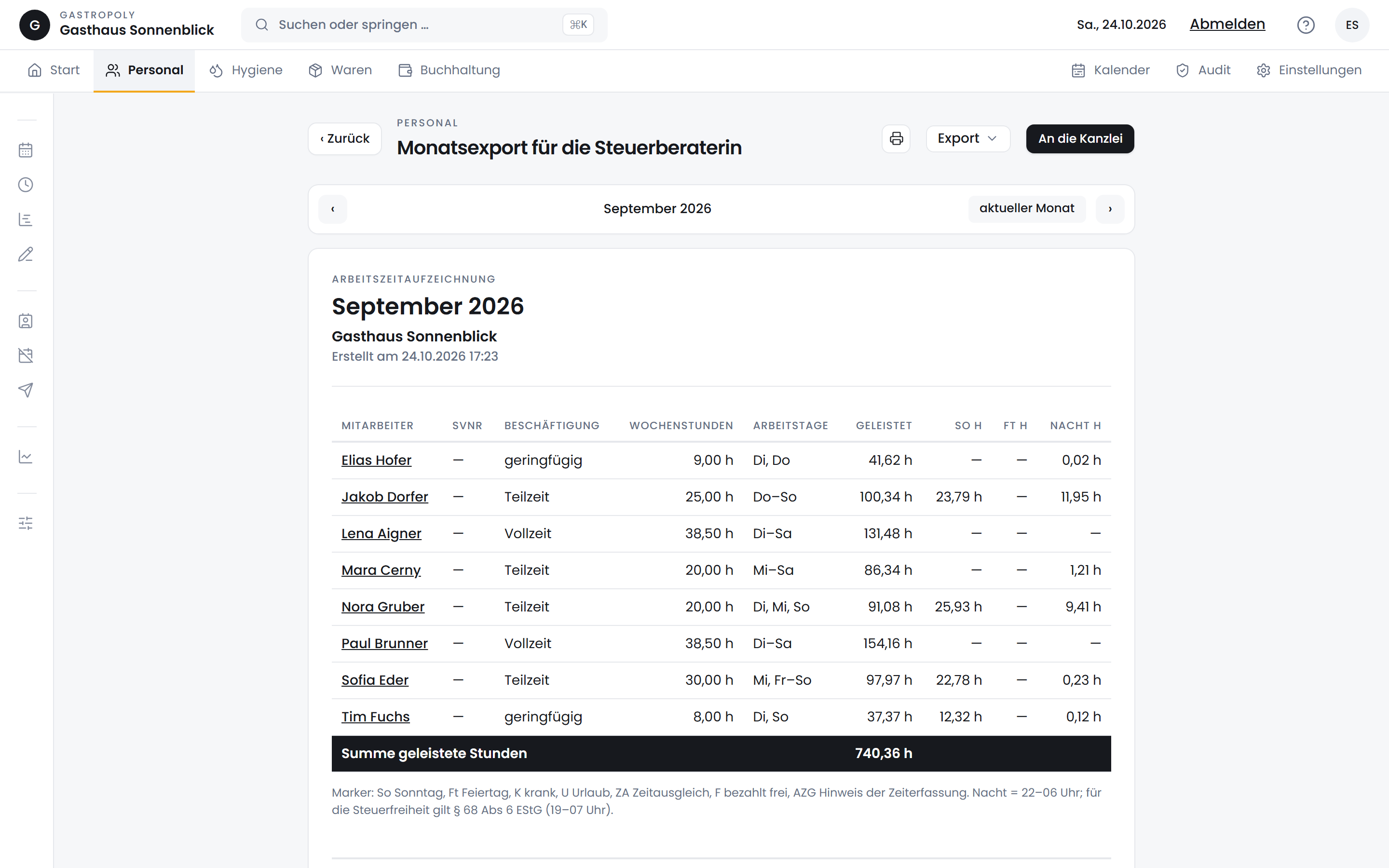Click the Sa., 24.10.2026 date
Viewport: 1389px width, 868px height.
1121,25
